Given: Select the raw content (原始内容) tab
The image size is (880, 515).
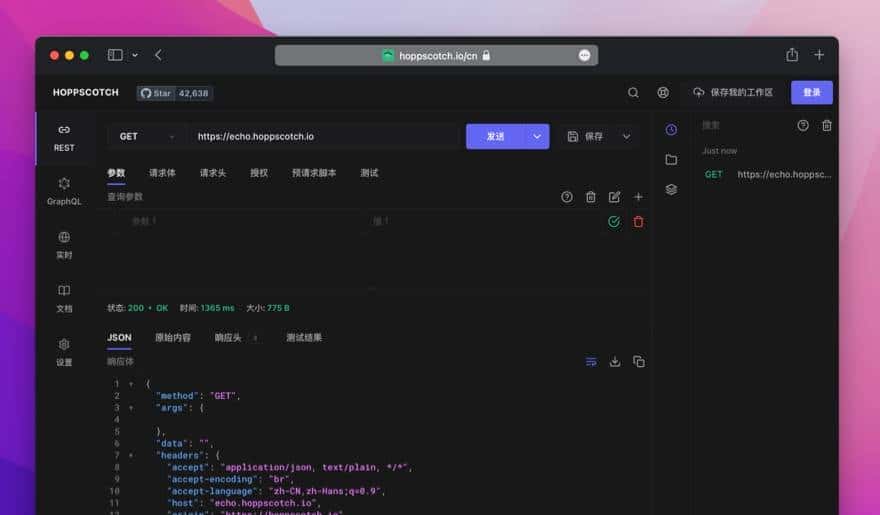Looking at the screenshot, I should [x=173, y=338].
